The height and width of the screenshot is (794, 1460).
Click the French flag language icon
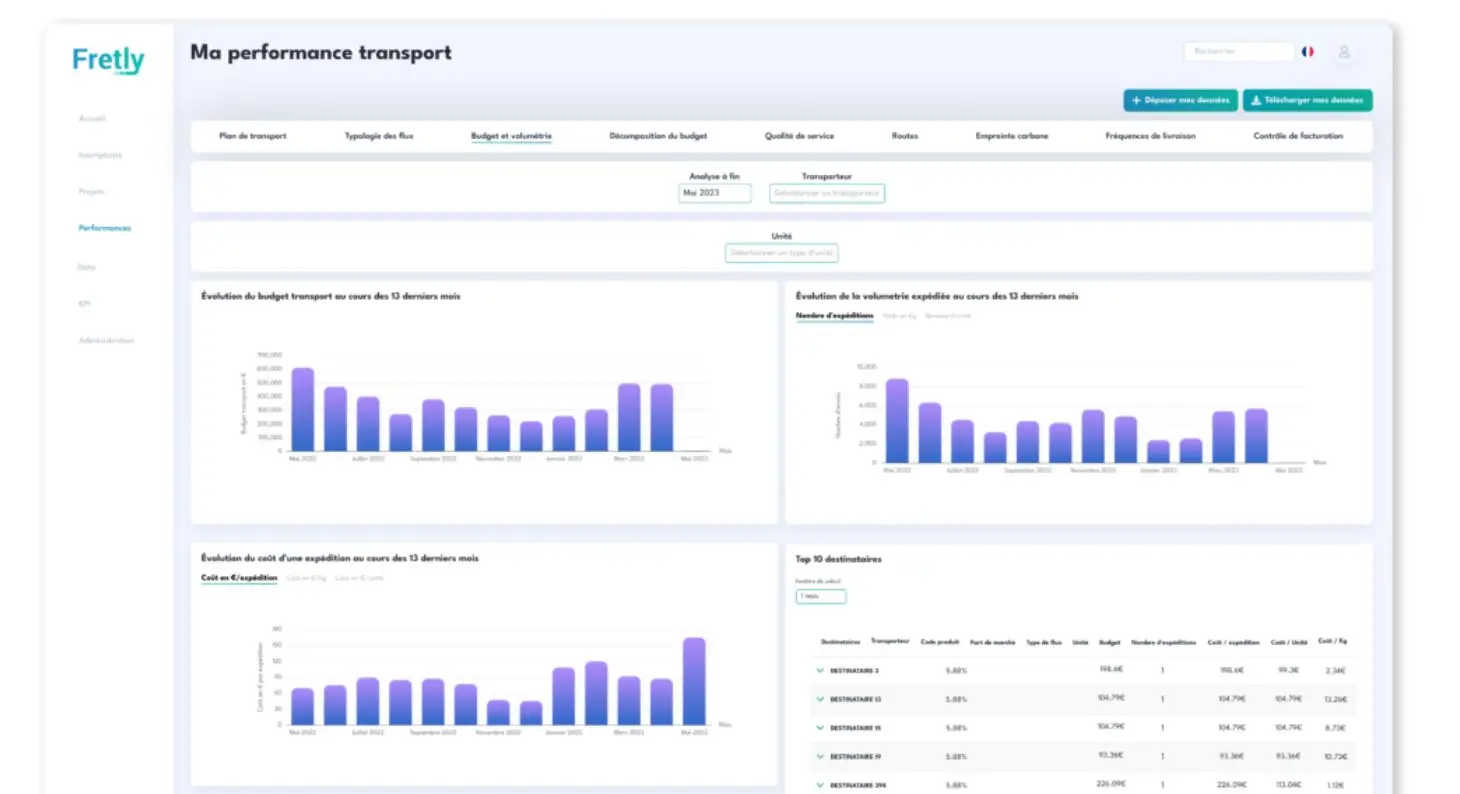1307,51
